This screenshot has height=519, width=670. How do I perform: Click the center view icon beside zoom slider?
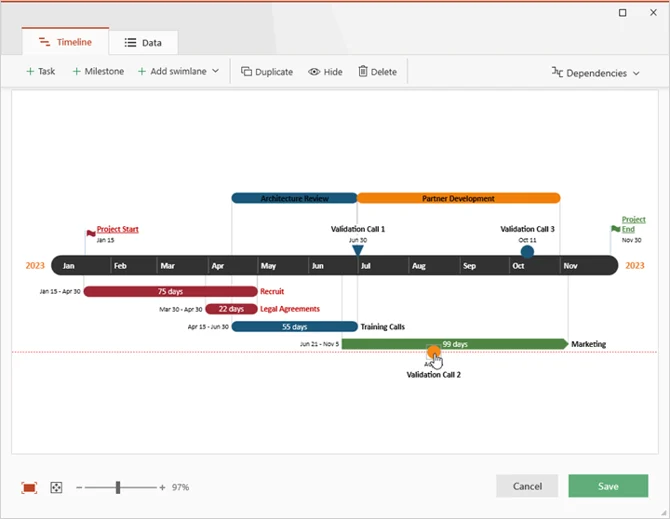[57, 487]
